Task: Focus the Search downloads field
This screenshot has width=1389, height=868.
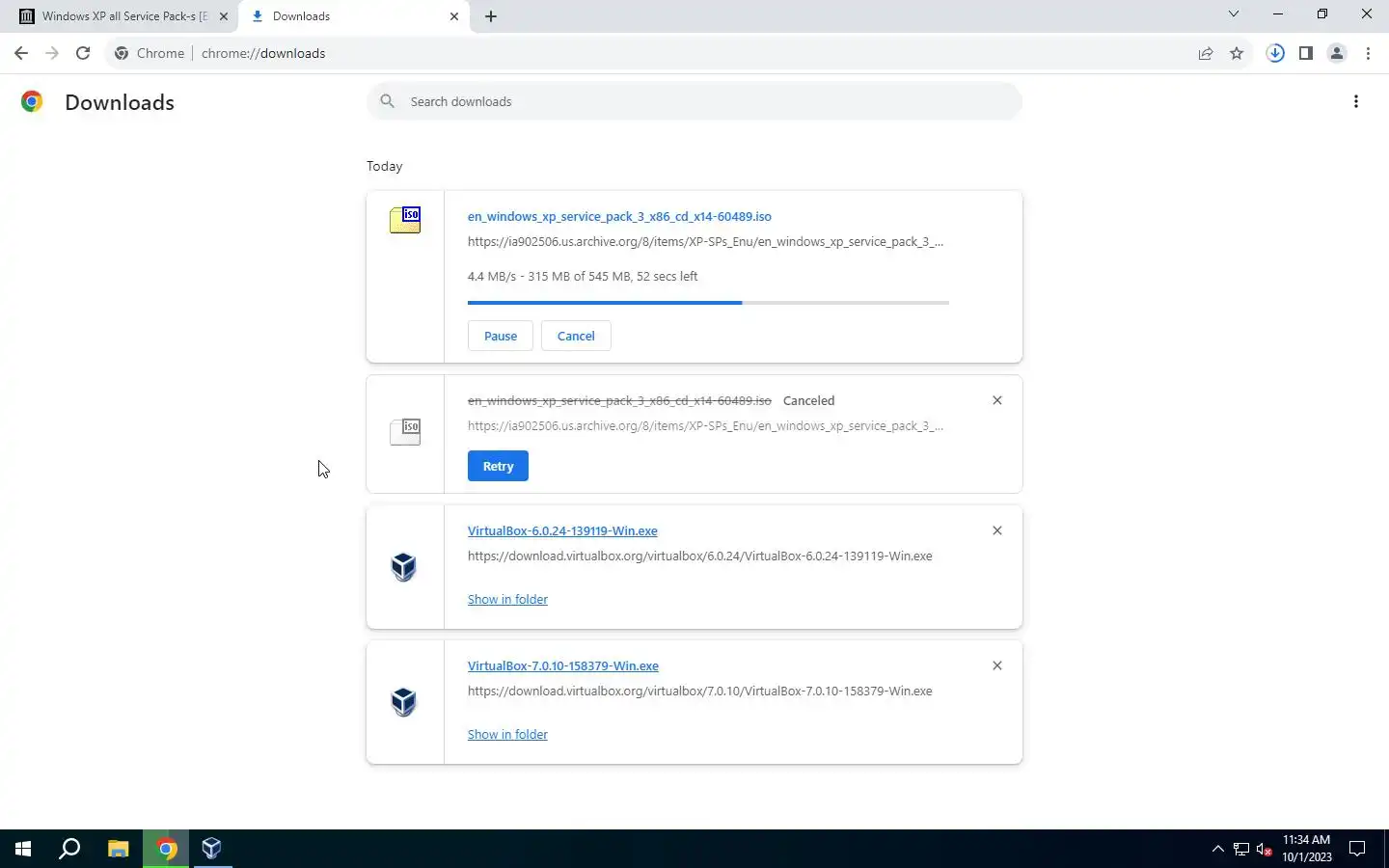Action: (694, 101)
